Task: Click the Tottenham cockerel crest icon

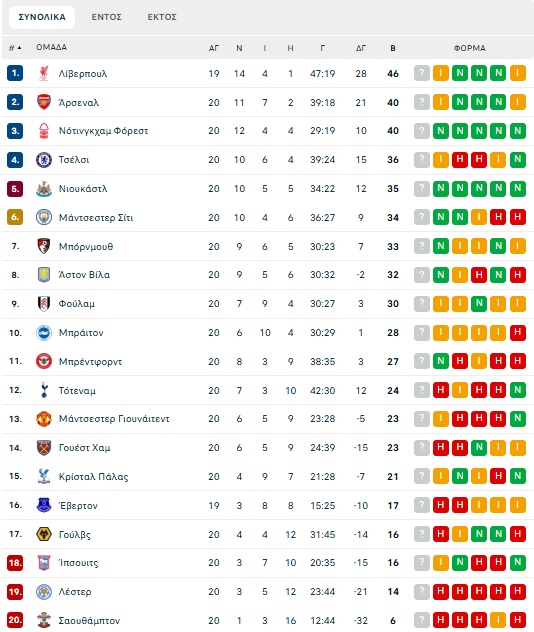Action: [x=44, y=390]
